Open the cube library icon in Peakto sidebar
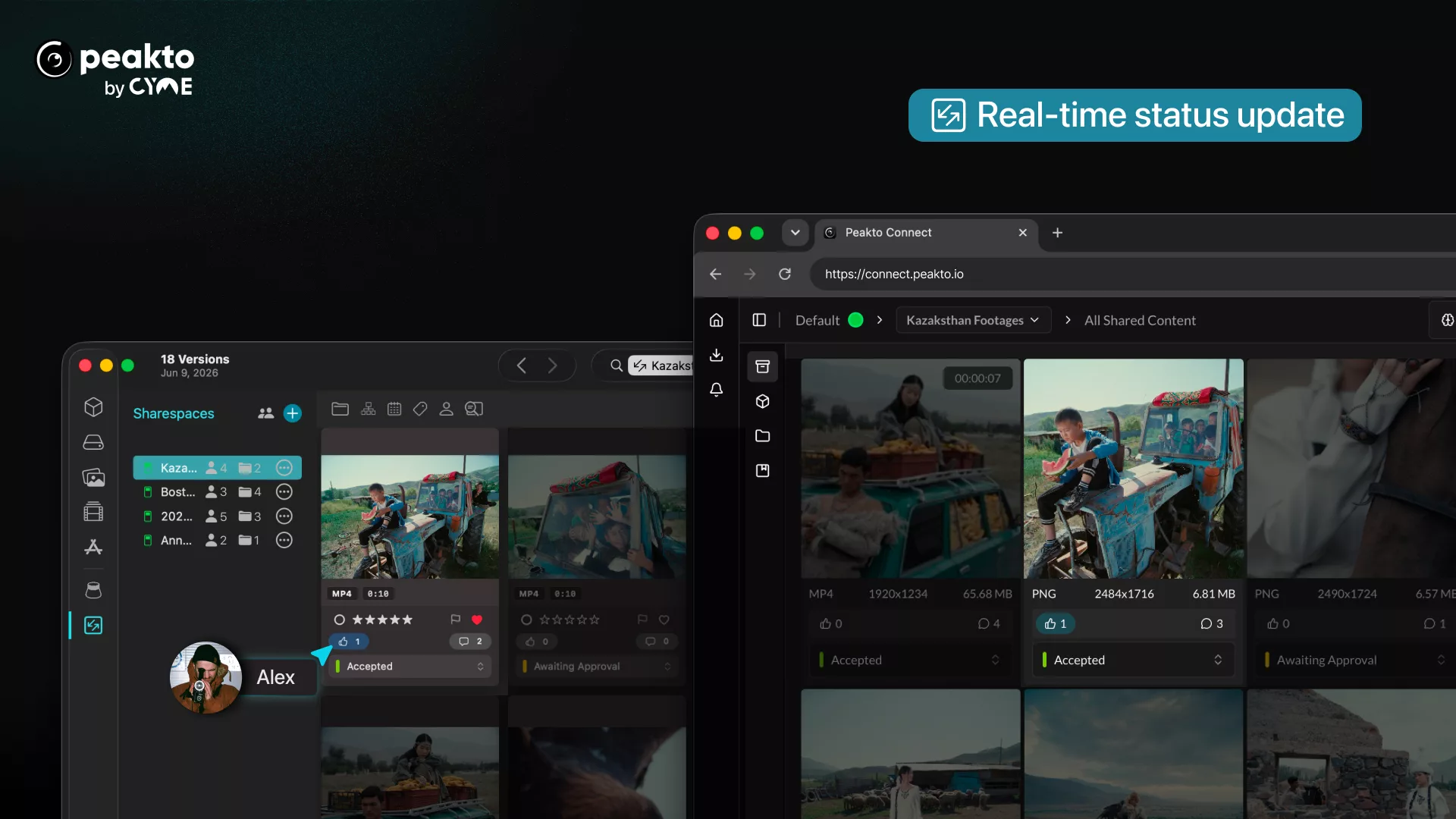The height and width of the screenshot is (819, 1456). point(93,407)
